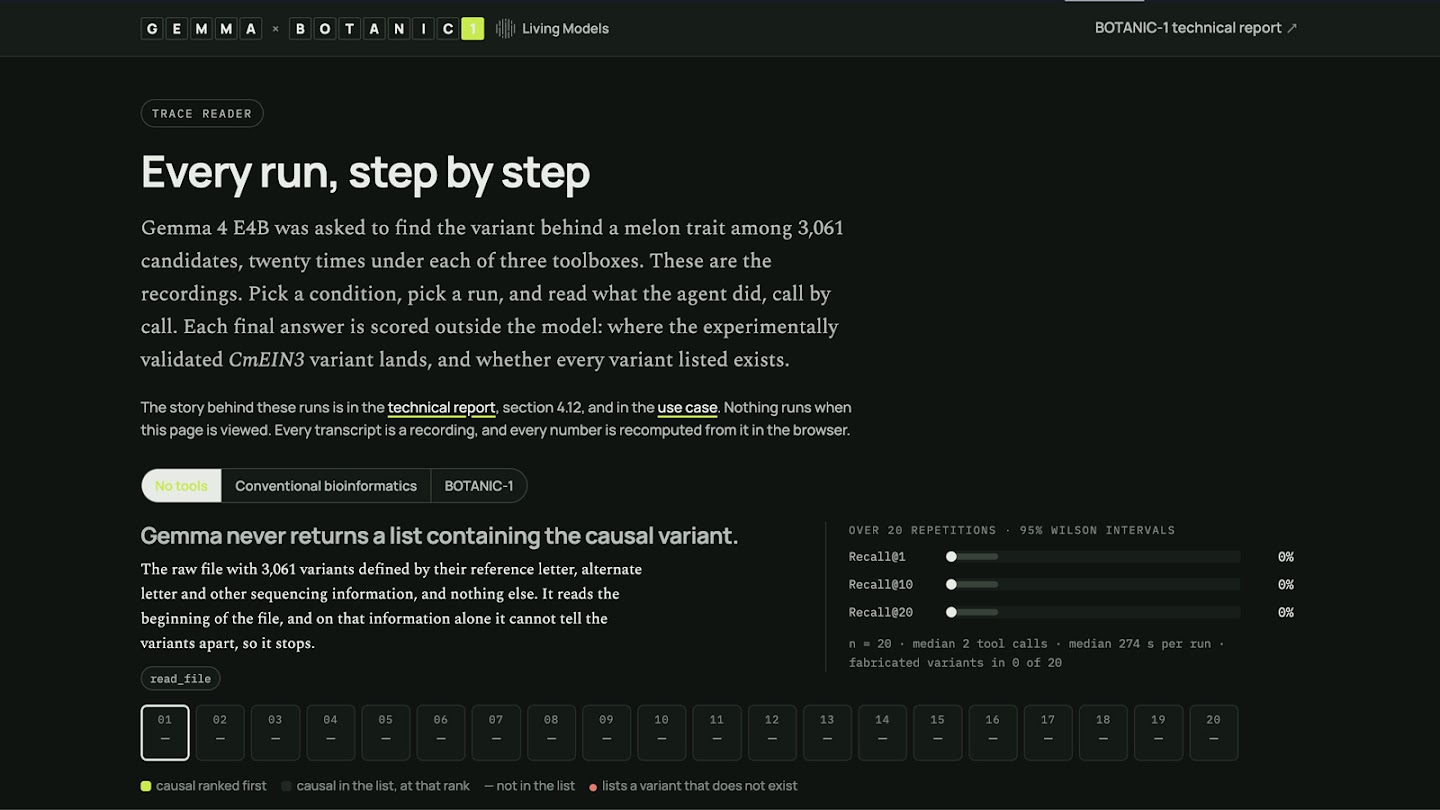Select run 08 tile
The width and height of the screenshot is (1440, 810).
551,732
